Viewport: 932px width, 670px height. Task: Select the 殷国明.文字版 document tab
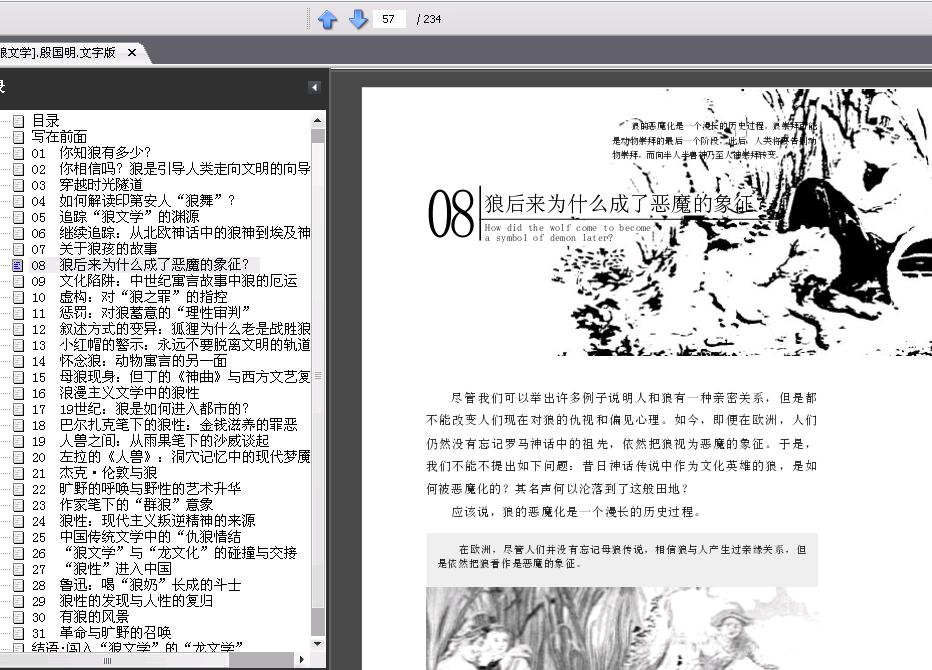coord(58,52)
